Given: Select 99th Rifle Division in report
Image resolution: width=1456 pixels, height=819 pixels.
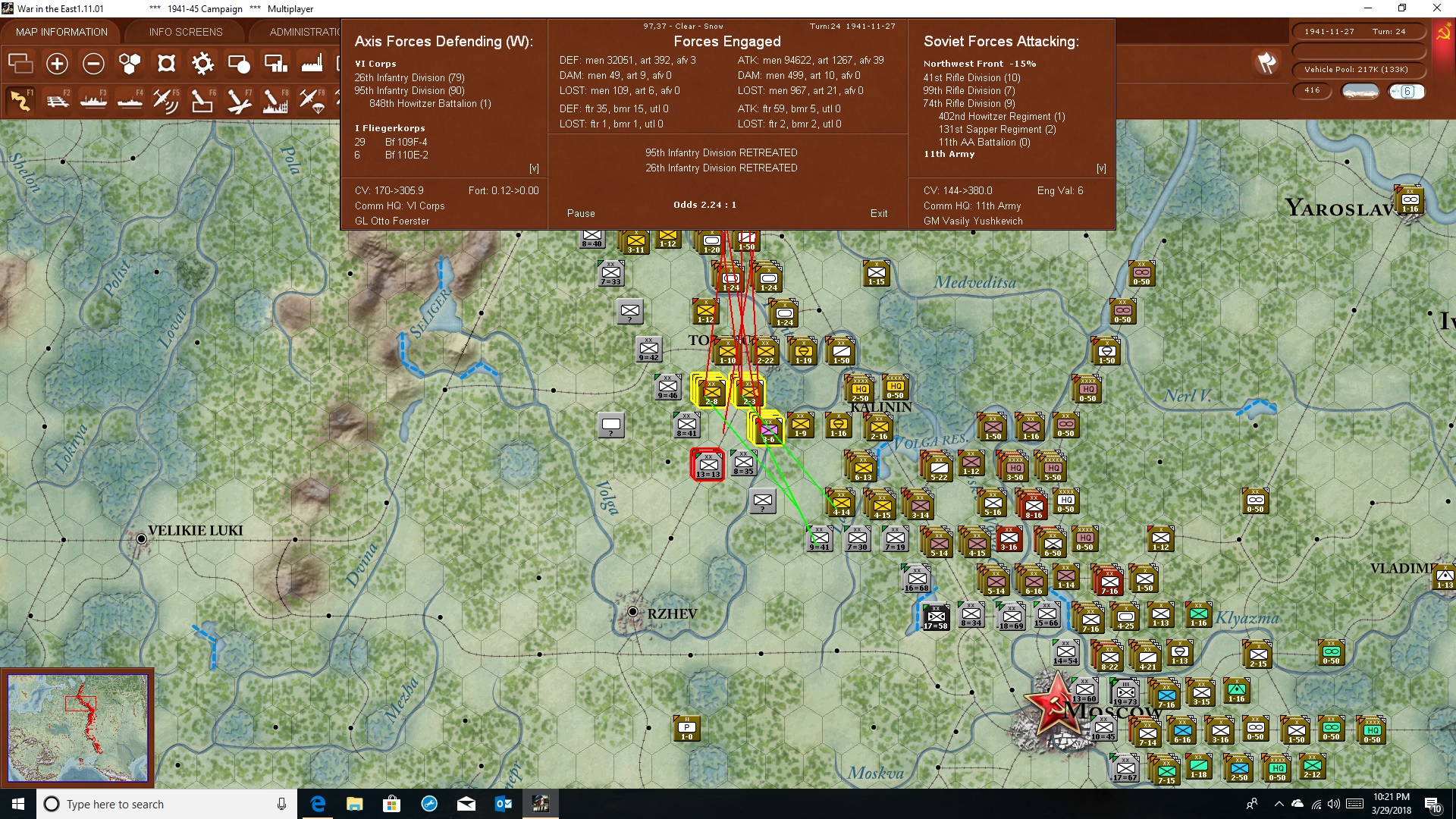Looking at the screenshot, I should point(969,91).
